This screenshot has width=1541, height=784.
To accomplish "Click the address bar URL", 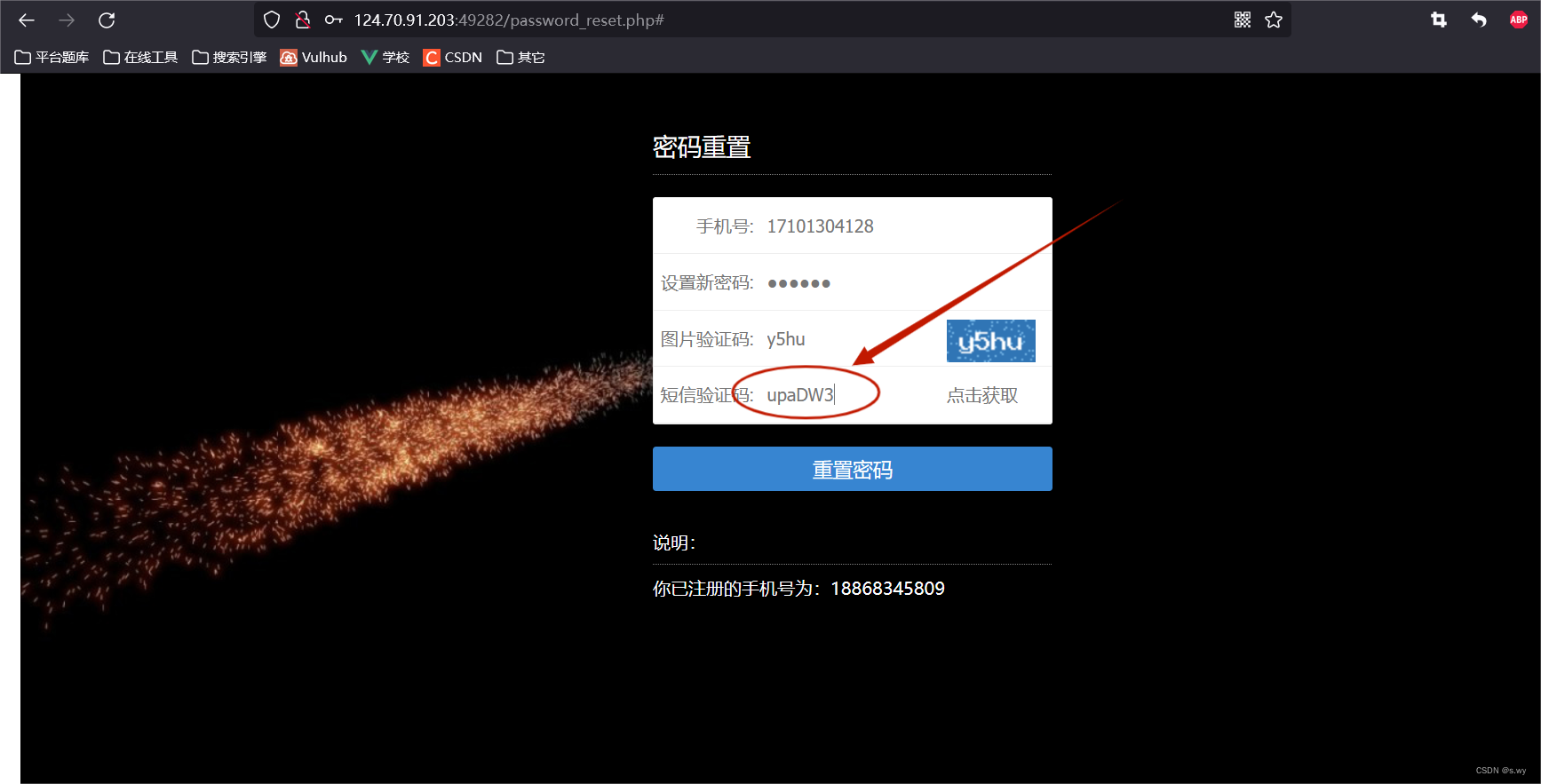I will click(x=509, y=20).
